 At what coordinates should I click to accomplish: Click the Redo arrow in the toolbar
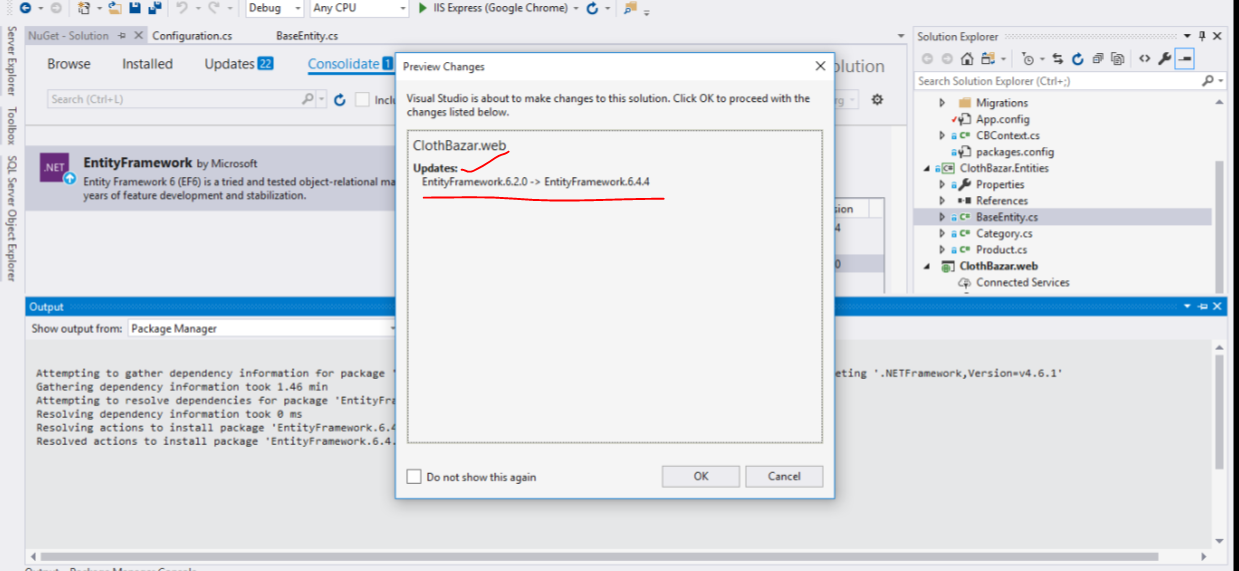click(x=215, y=8)
